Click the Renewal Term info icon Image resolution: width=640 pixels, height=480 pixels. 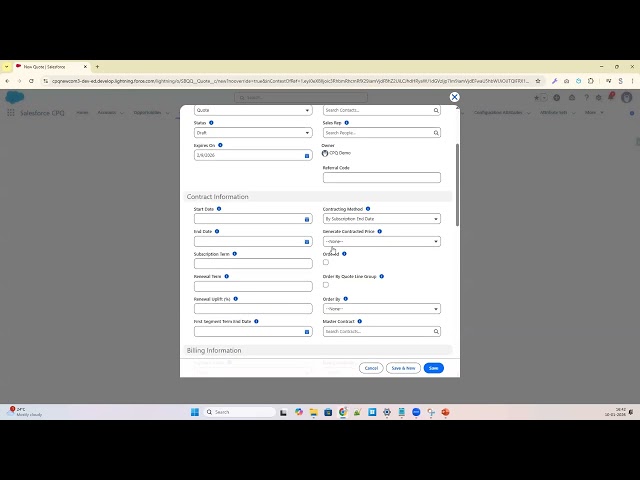coord(227,276)
